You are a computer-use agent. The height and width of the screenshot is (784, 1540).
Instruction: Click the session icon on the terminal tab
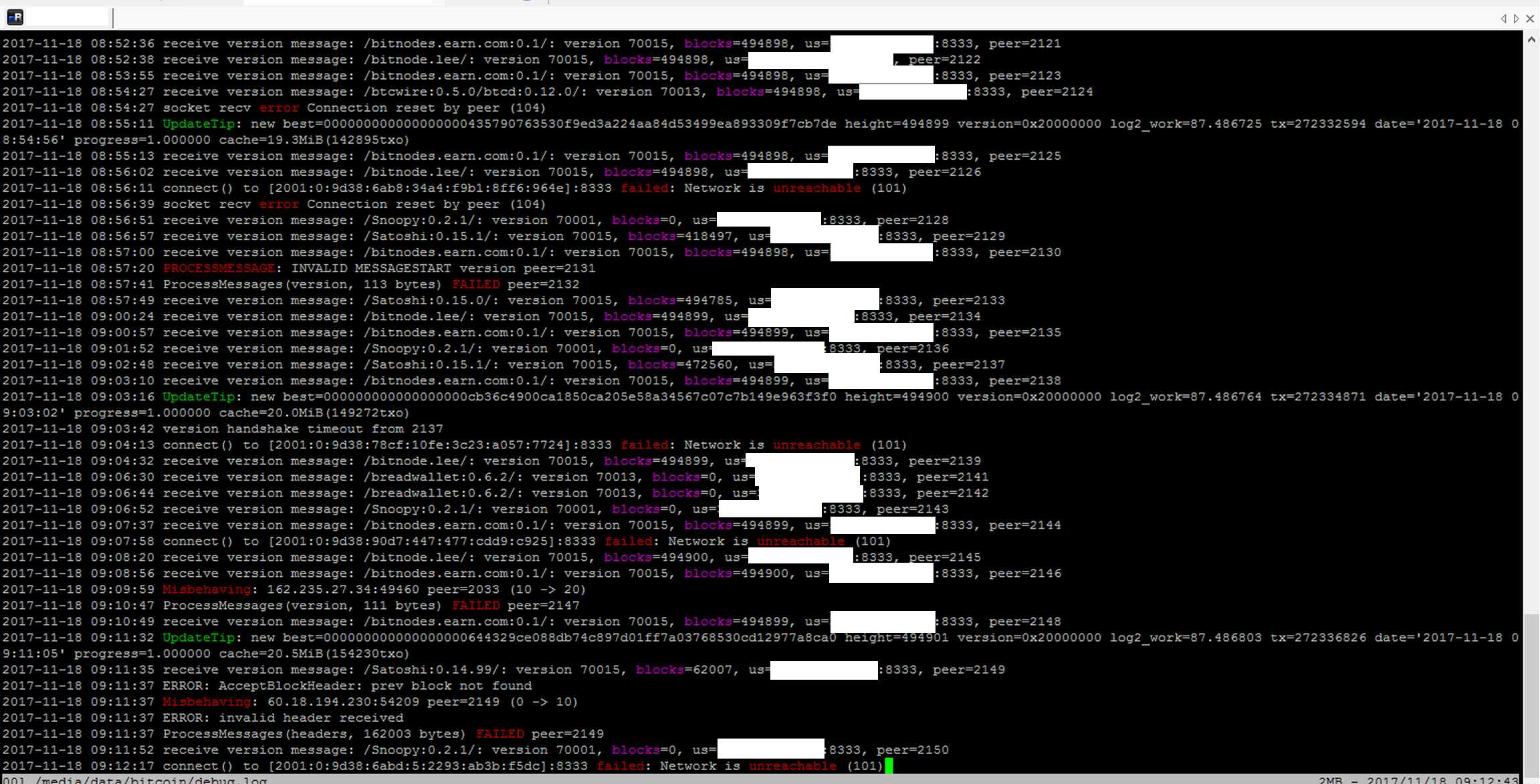(15, 17)
